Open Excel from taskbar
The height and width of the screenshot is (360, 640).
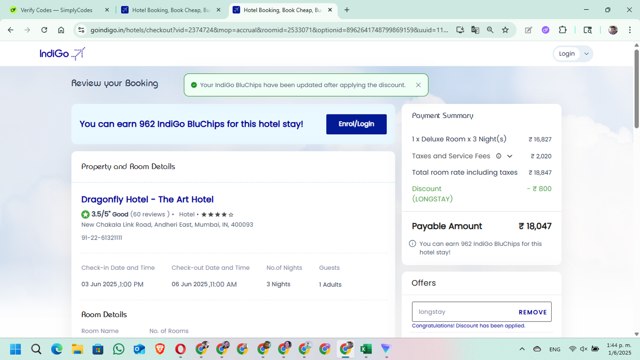366,349
